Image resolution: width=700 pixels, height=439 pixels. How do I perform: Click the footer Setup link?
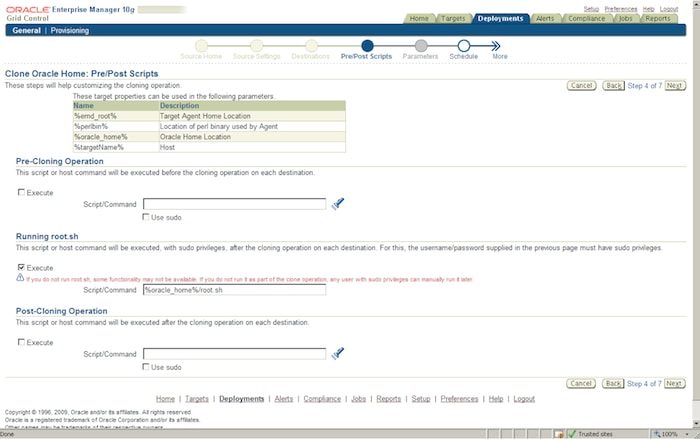pyautogui.click(x=421, y=399)
